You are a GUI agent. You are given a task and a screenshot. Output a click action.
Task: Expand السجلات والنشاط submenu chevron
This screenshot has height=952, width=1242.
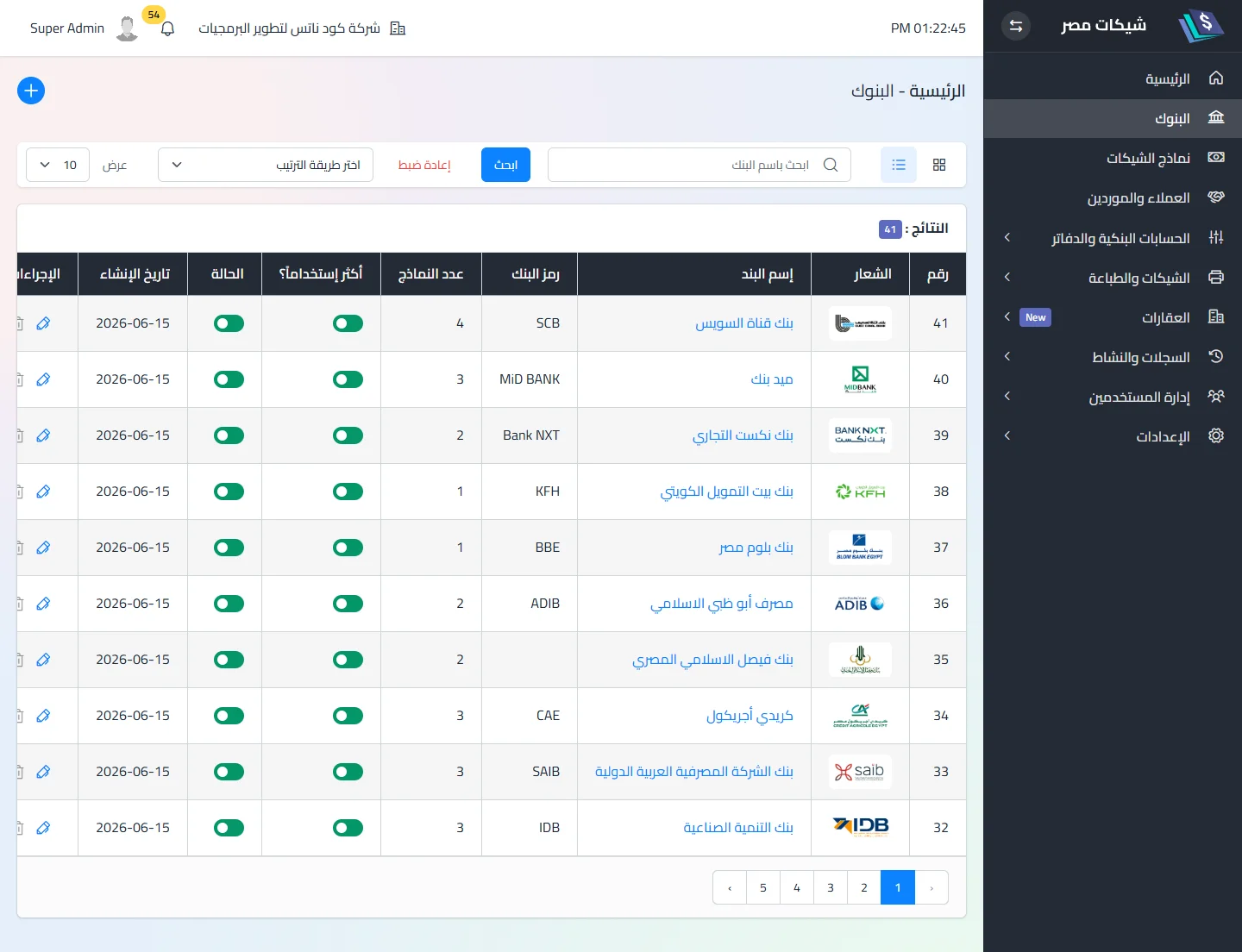[x=1007, y=356]
